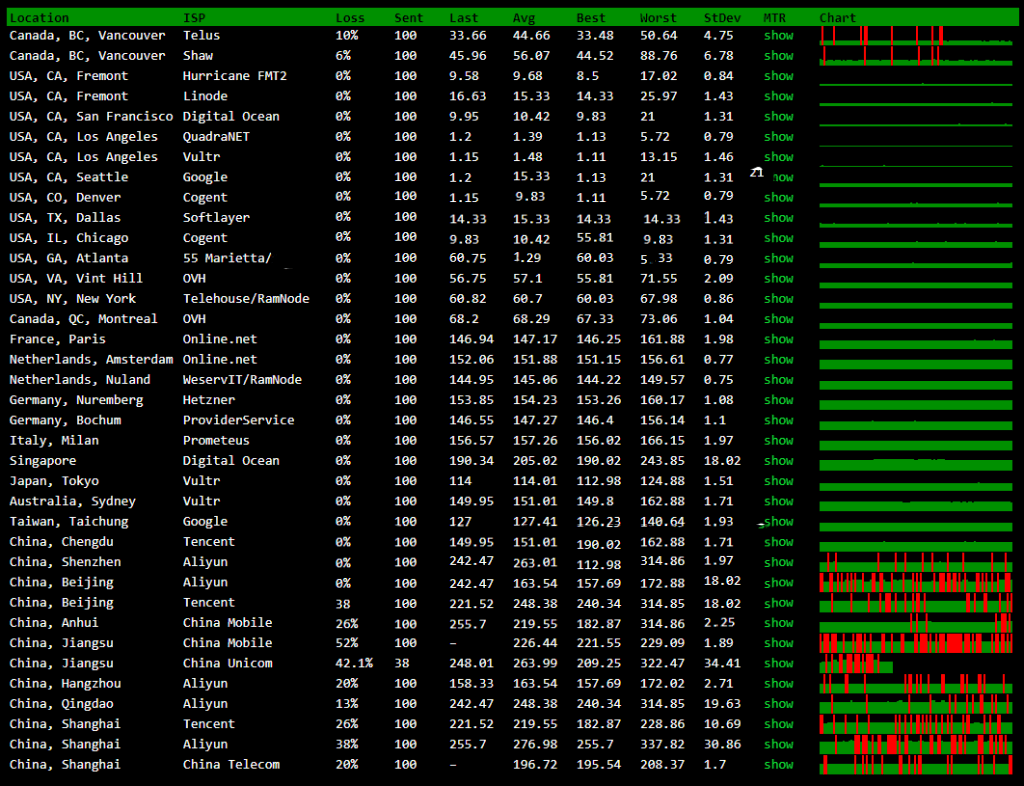
Task: Show MTR for Japan, Tokyo Vultr
Action: point(778,481)
